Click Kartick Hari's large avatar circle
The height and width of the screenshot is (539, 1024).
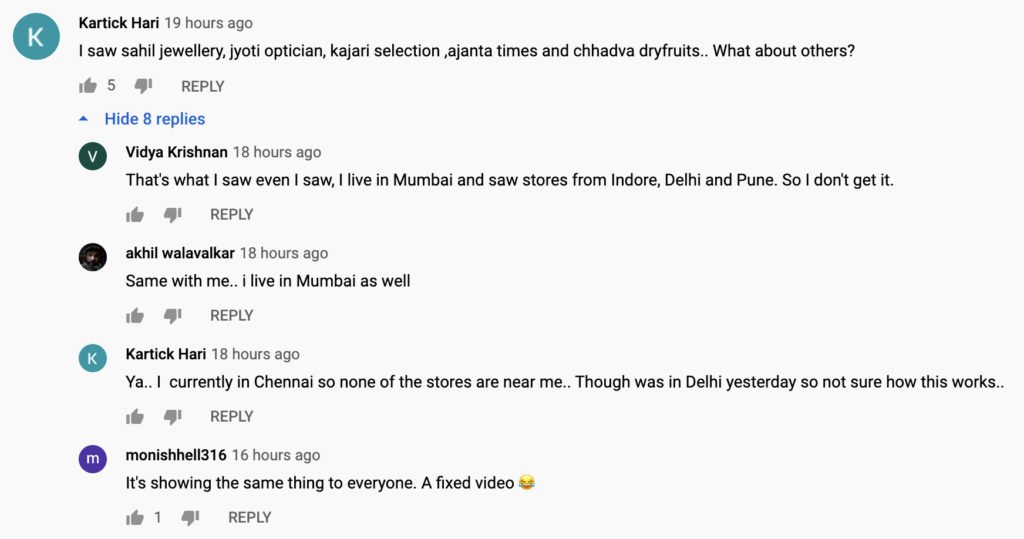(x=36, y=37)
